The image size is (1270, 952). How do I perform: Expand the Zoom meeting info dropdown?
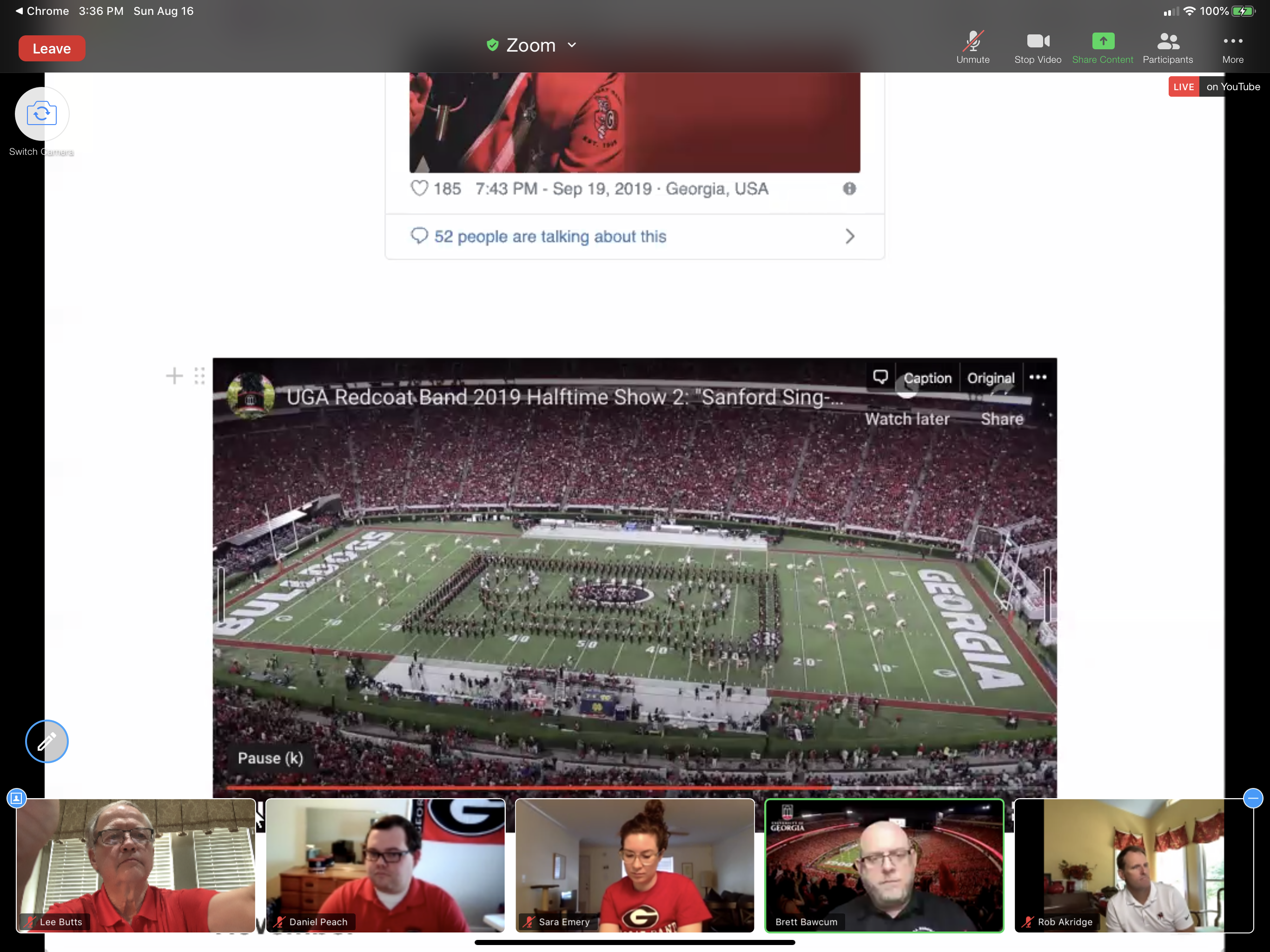pos(572,45)
